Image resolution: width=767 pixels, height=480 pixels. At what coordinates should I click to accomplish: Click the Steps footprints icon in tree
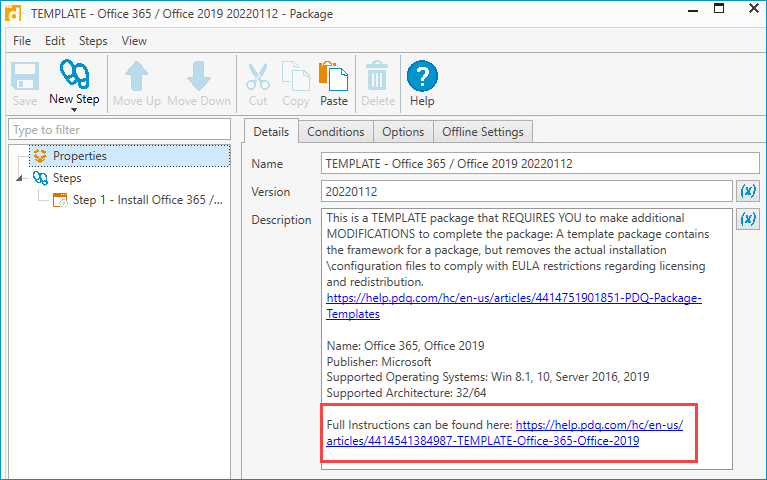coord(40,178)
